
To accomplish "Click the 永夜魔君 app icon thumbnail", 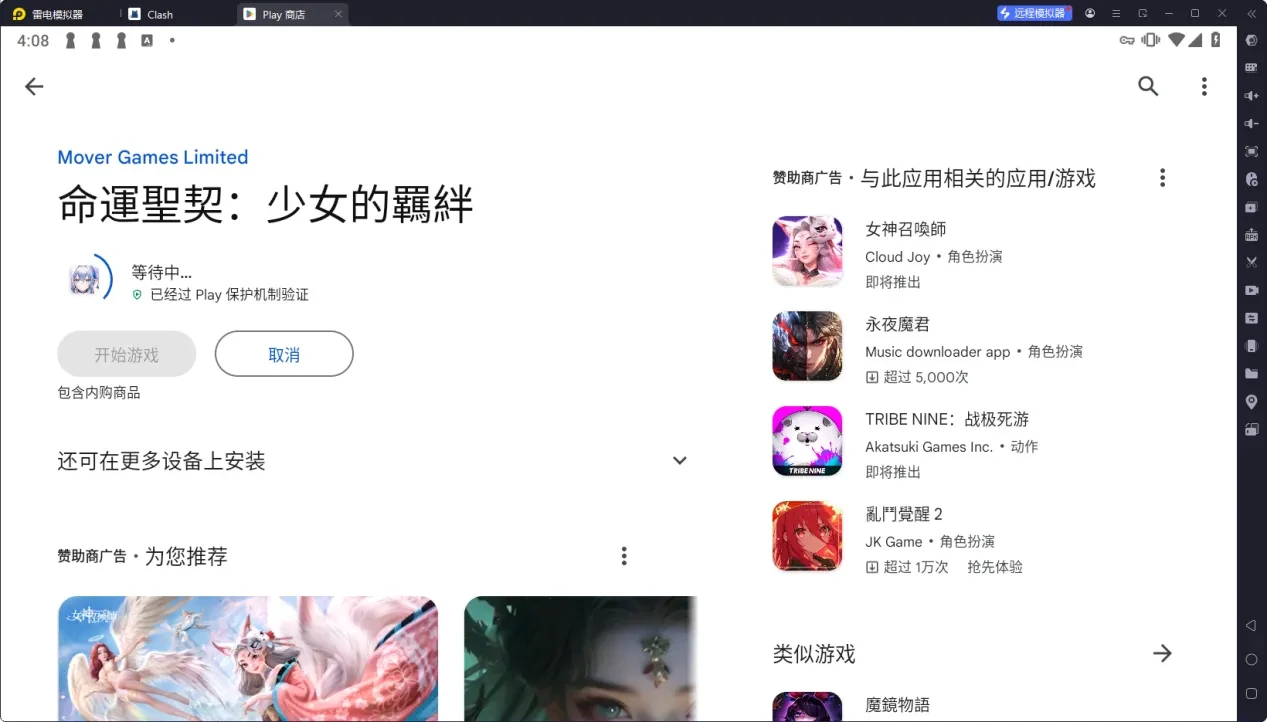I will click(807, 346).
